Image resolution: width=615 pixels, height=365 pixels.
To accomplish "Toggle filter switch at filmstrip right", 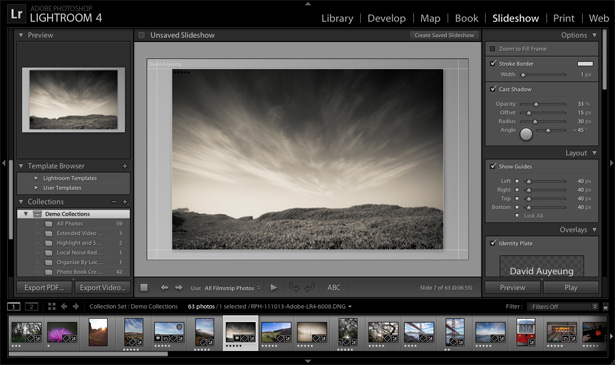I will 605,307.
